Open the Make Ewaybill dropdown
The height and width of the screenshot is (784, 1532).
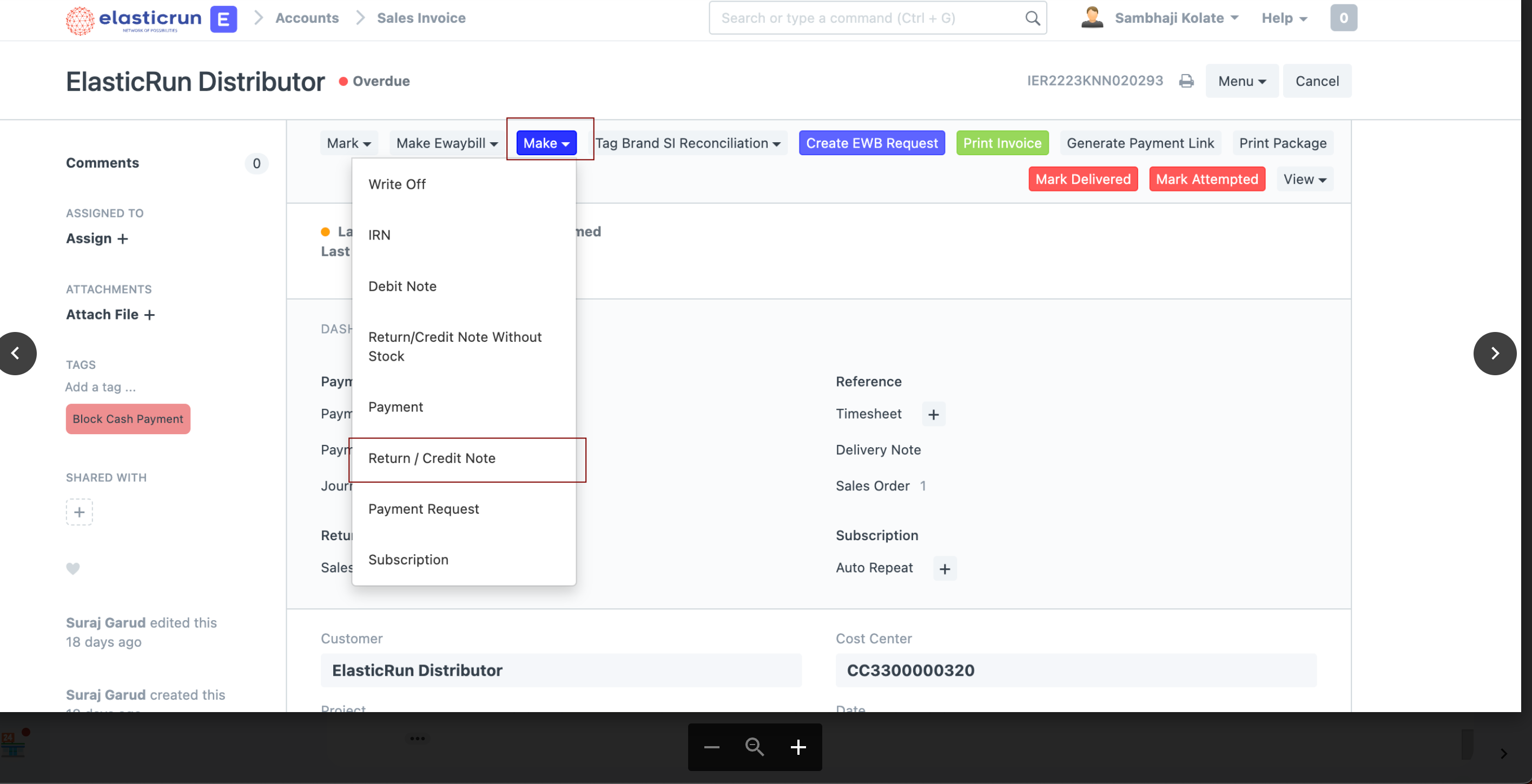[447, 143]
